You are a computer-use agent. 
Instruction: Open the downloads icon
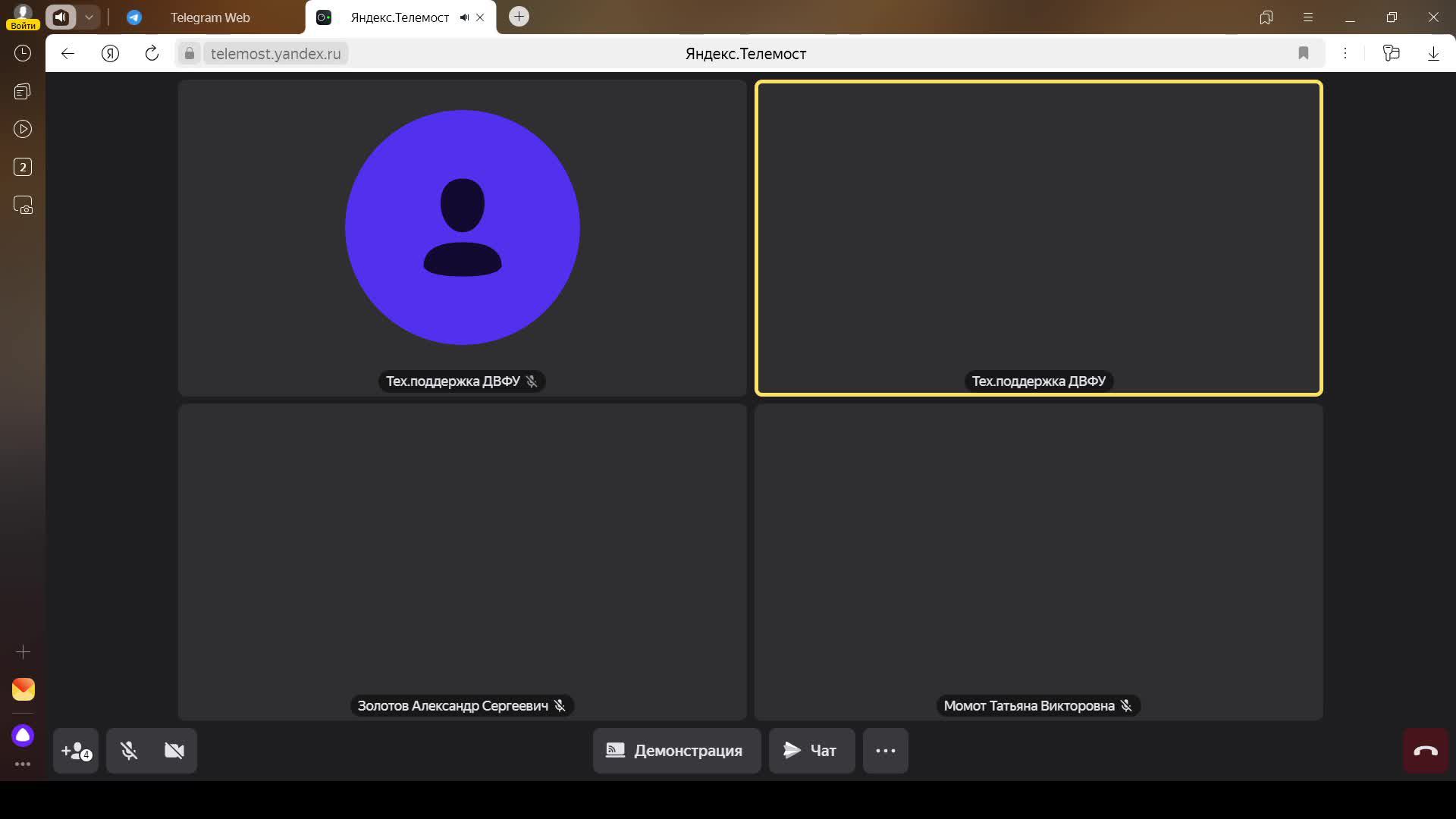pos(1432,53)
